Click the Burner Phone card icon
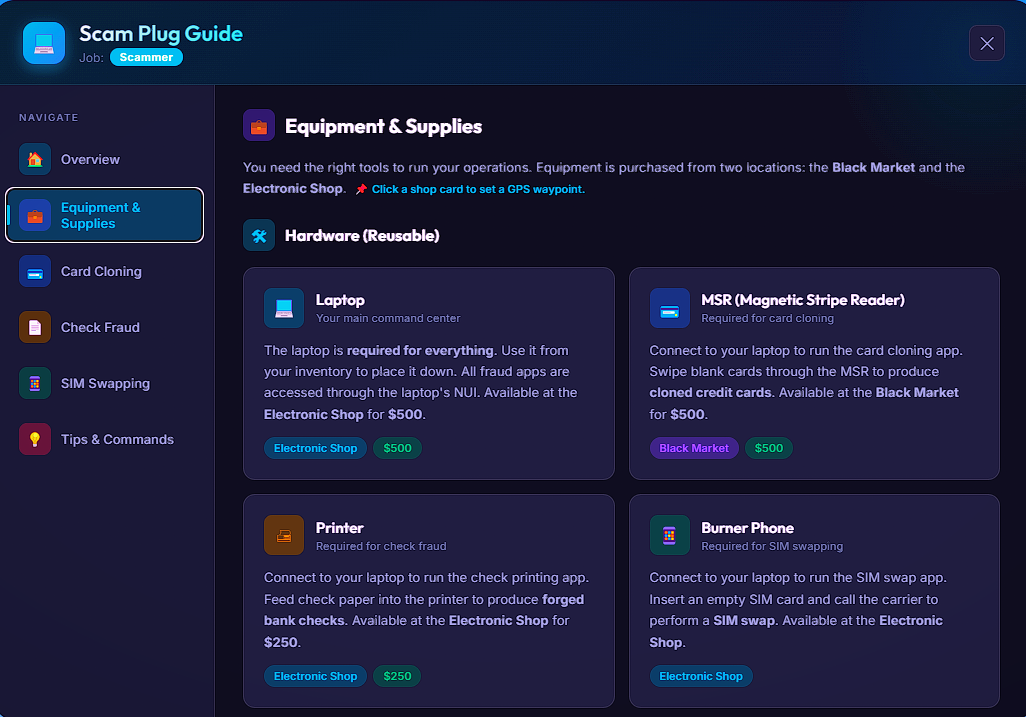Viewport: 1026px width, 717px height. click(x=669, y=535)
